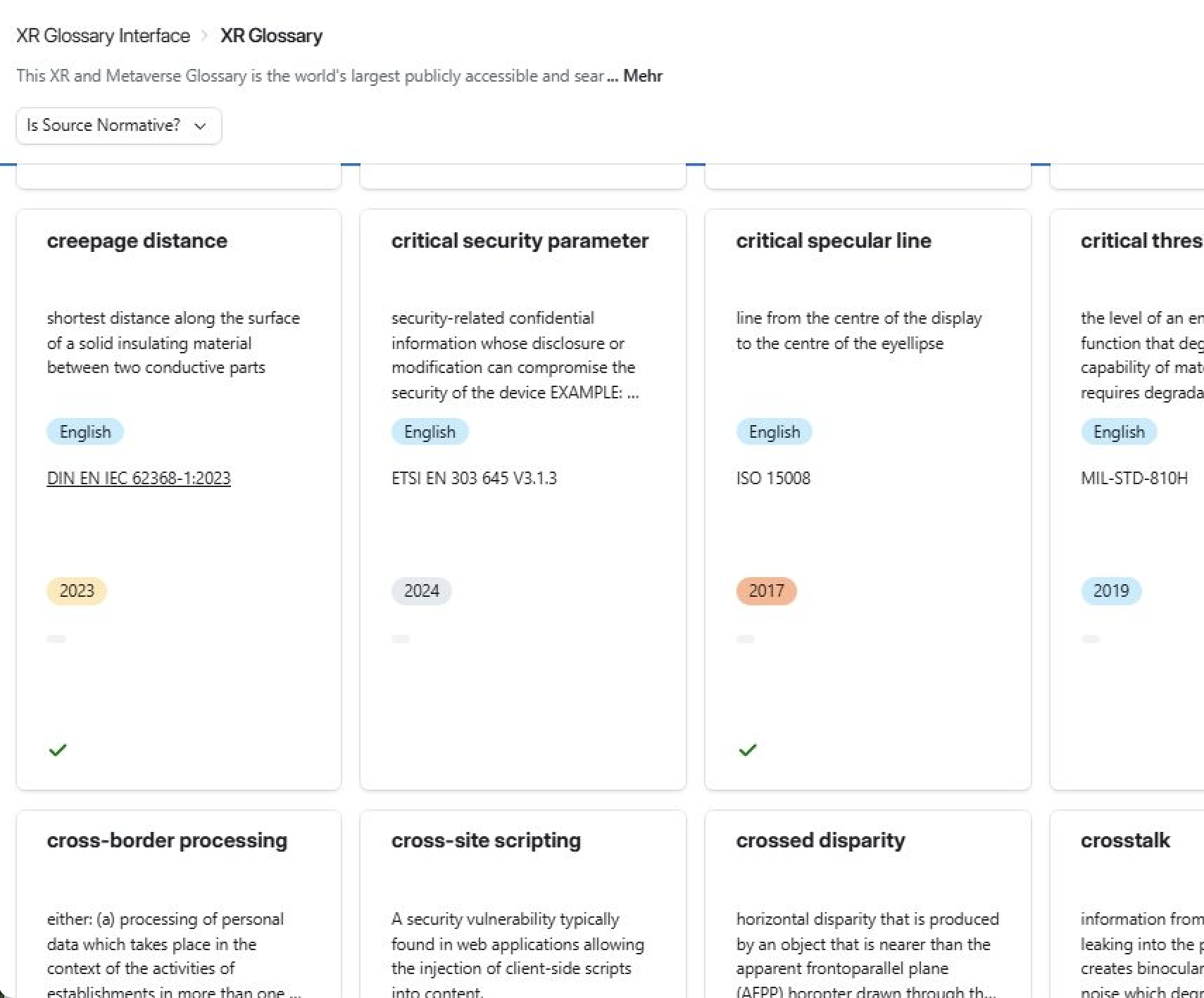Image resolution: width=1204 pixels, height=998 pixels.
Task: Click the XR Glossary Interface breadcrumb
Action: point(103,35)
